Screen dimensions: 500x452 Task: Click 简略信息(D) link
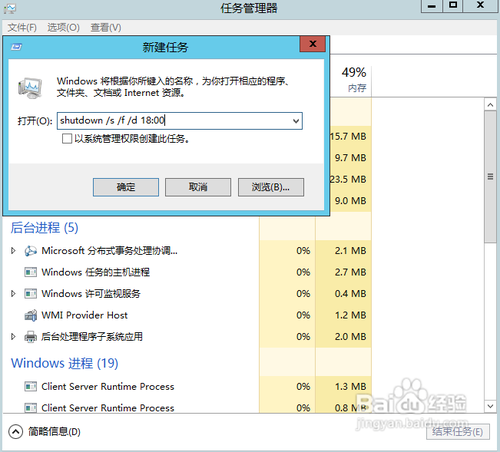click(x=54, y=432)
